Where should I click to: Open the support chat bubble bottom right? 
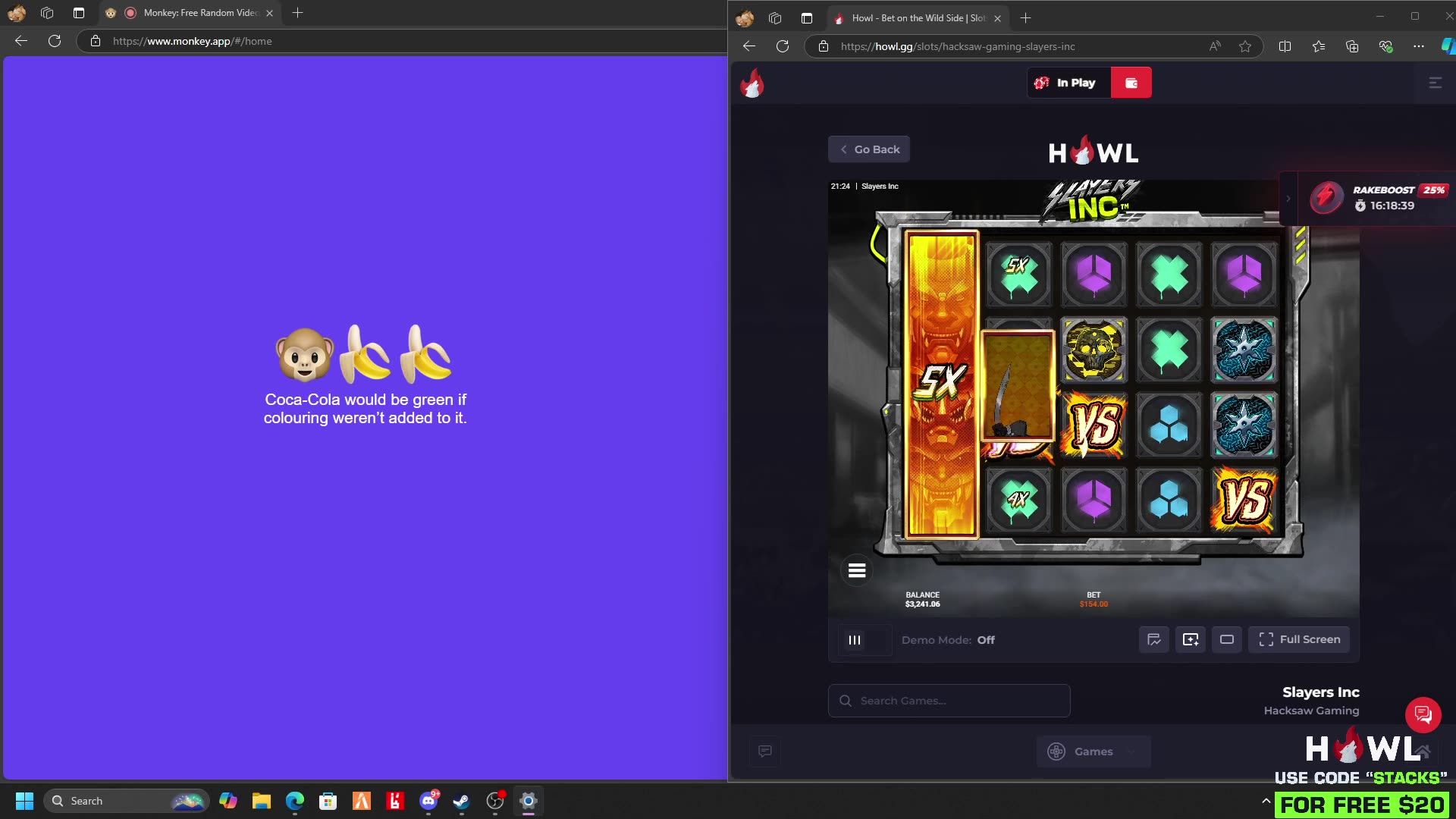pyautogui.click(x=1424, y=715)
